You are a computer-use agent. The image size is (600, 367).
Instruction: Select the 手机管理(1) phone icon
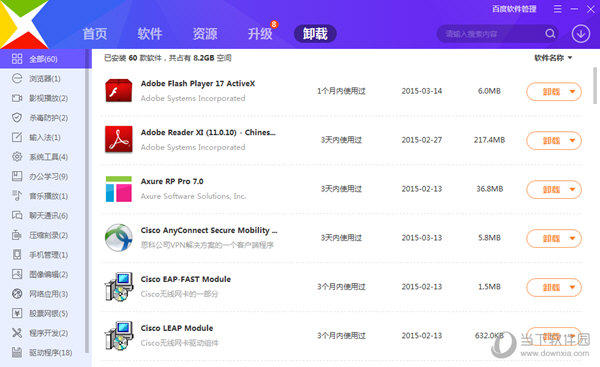point(17,254)
